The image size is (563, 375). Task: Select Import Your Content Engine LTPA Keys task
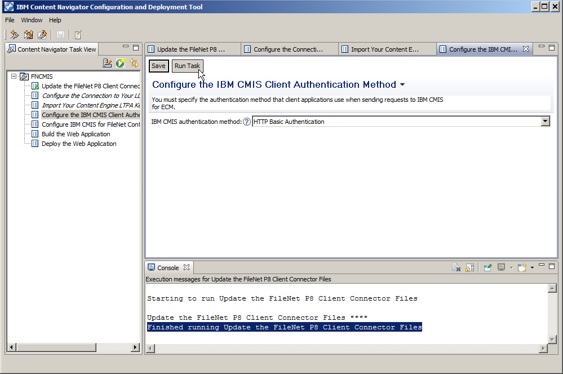(90, 106)
